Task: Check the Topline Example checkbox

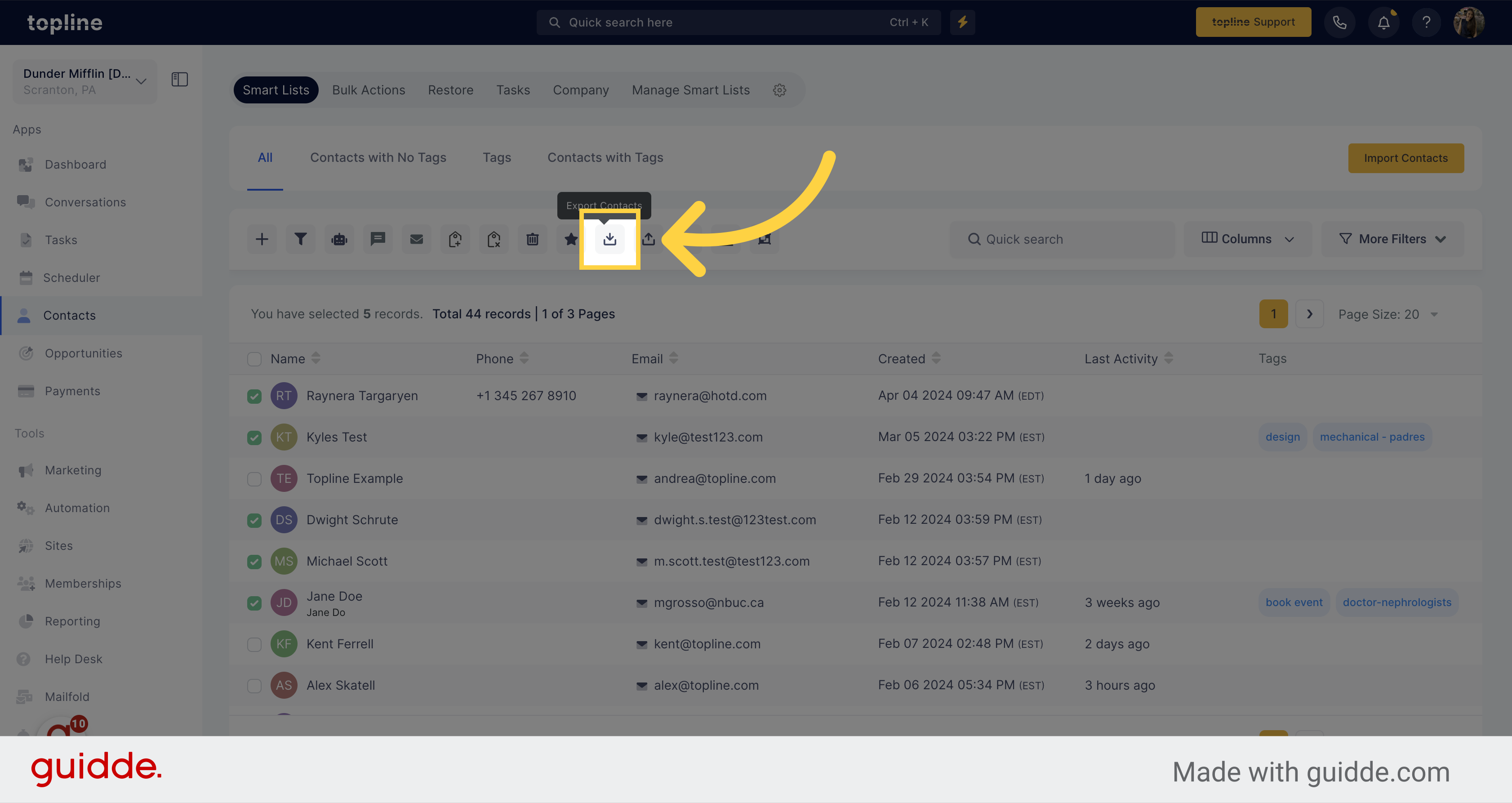Action: [x=254, y=479]
